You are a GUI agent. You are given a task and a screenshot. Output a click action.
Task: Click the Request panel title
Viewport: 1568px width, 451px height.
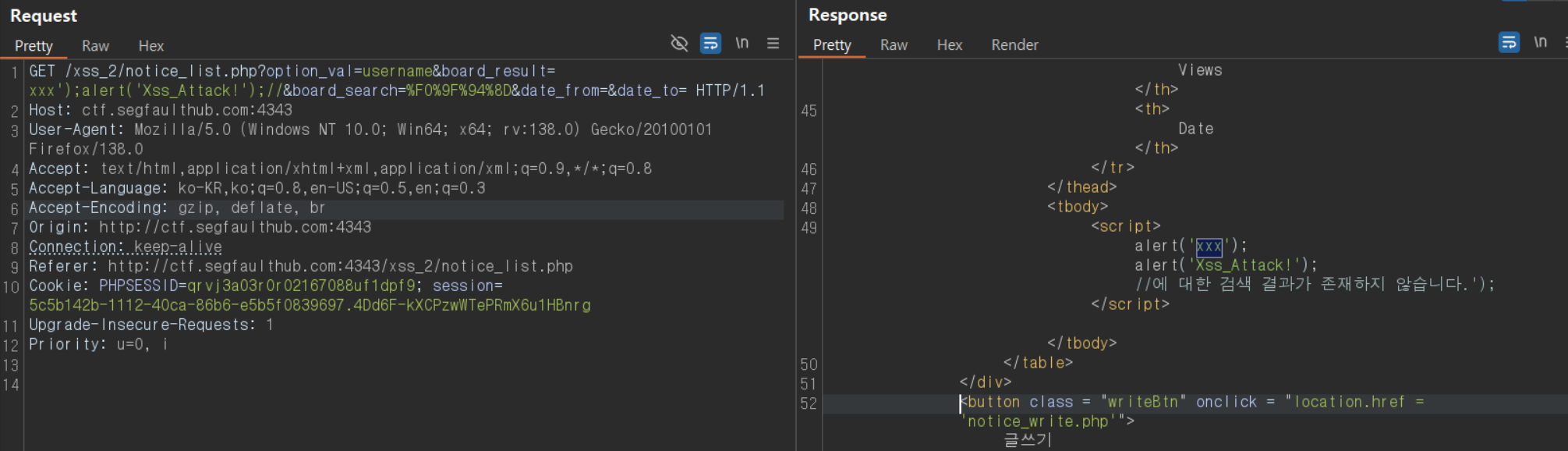click(x=44, y=16)
